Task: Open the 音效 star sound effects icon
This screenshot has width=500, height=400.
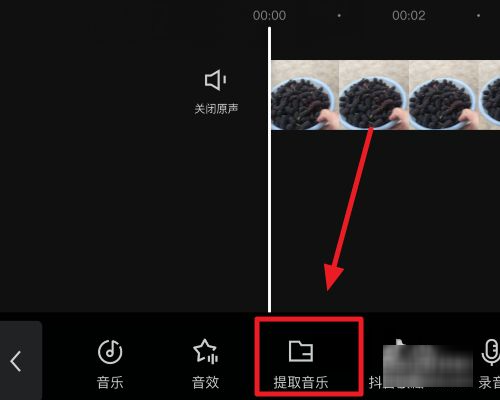Action: click(x=205, y=351)
